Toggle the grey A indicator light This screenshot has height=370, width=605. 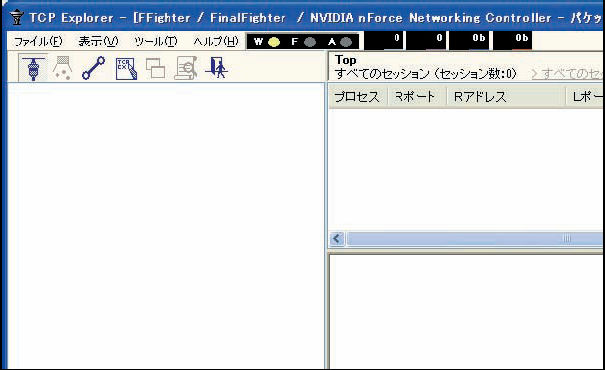point(346,42)
